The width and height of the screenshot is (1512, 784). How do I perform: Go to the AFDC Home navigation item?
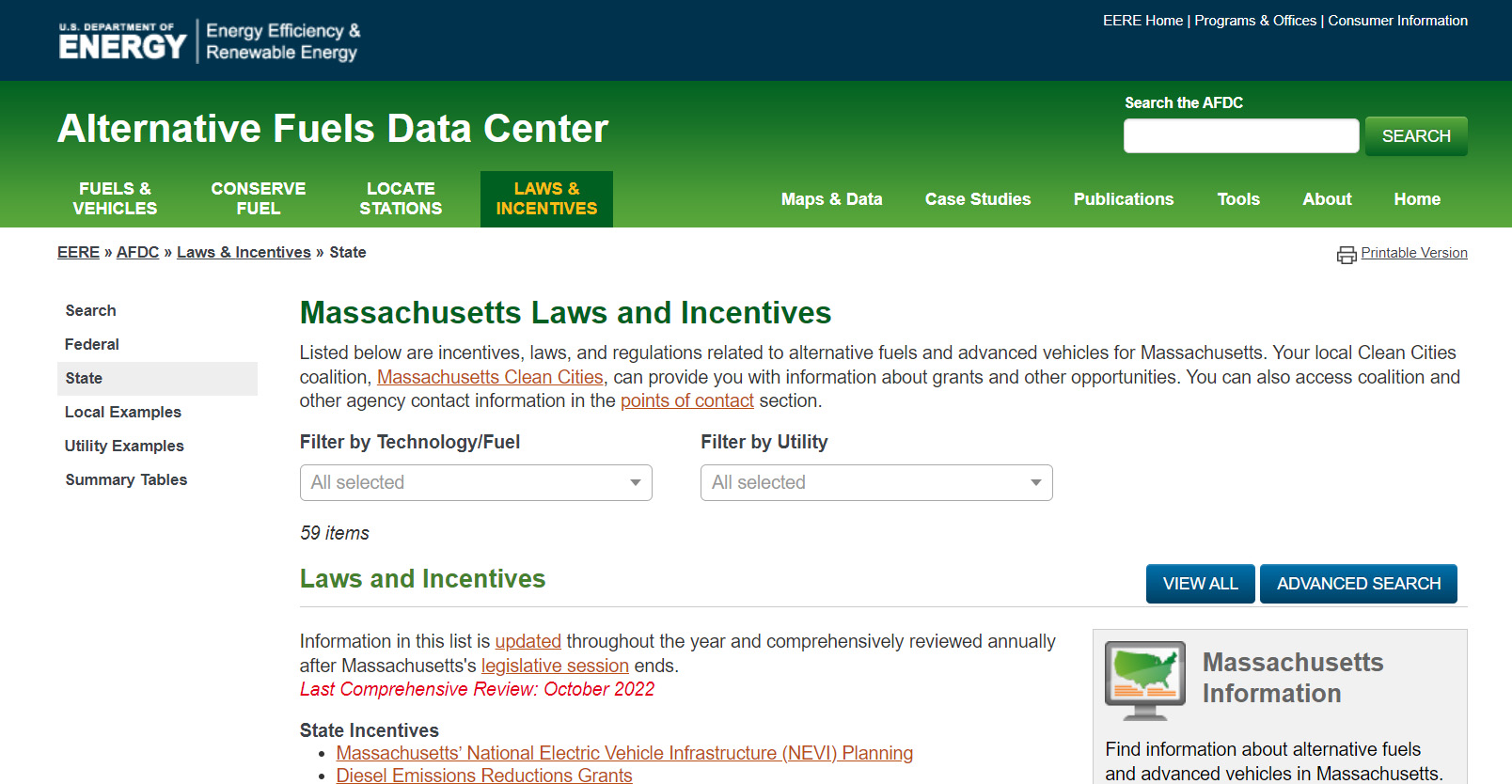click(1417, 199)
